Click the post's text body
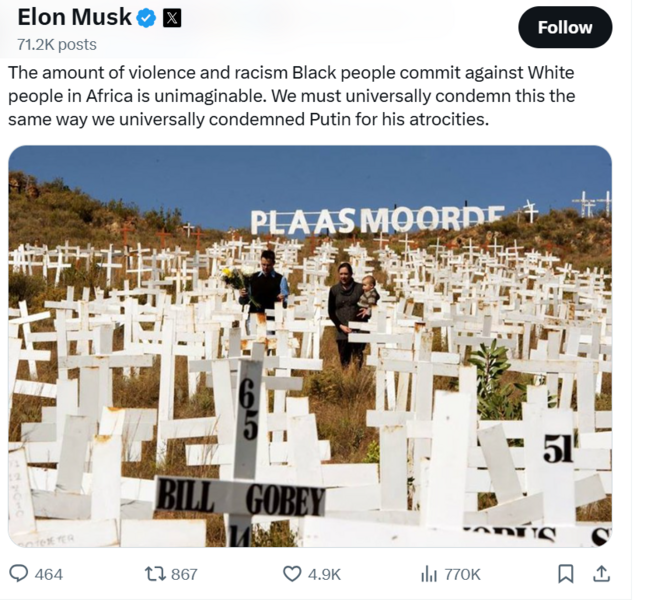 [x=292, y=95]
